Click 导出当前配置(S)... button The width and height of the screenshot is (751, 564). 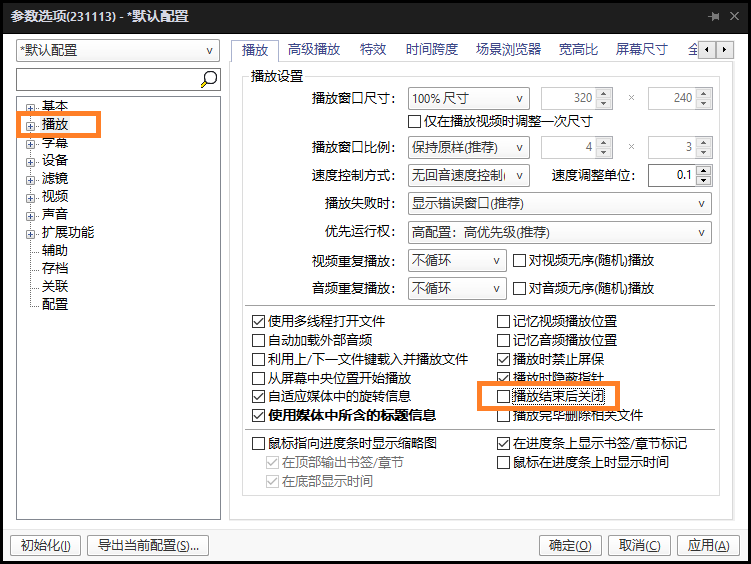point(148,545)
